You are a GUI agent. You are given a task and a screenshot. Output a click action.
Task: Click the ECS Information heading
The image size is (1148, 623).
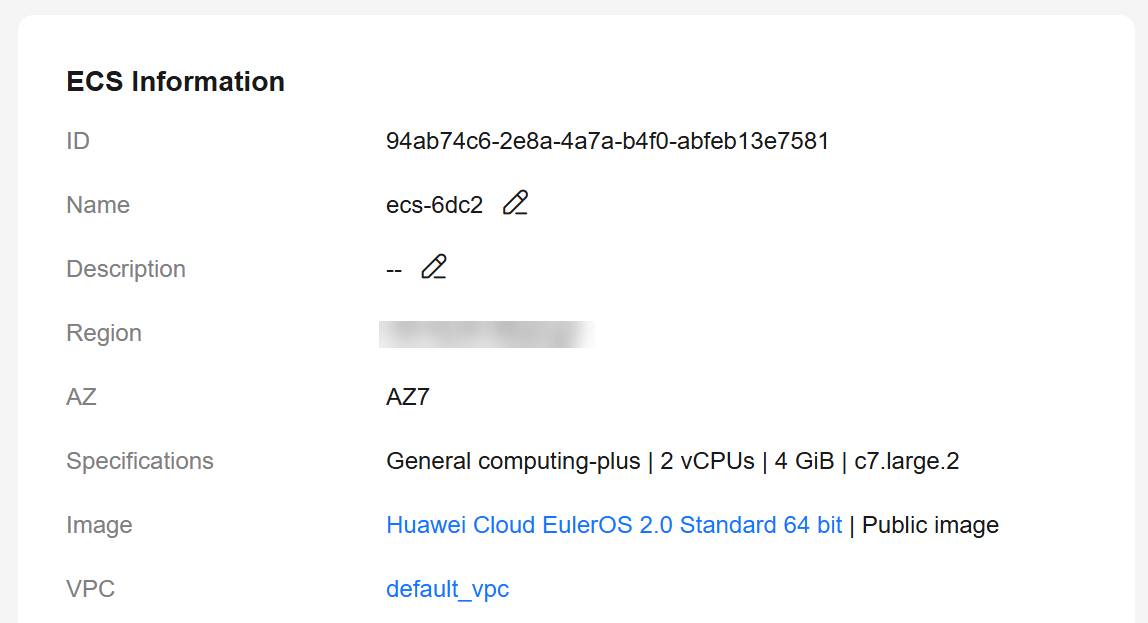coord(175,82)
